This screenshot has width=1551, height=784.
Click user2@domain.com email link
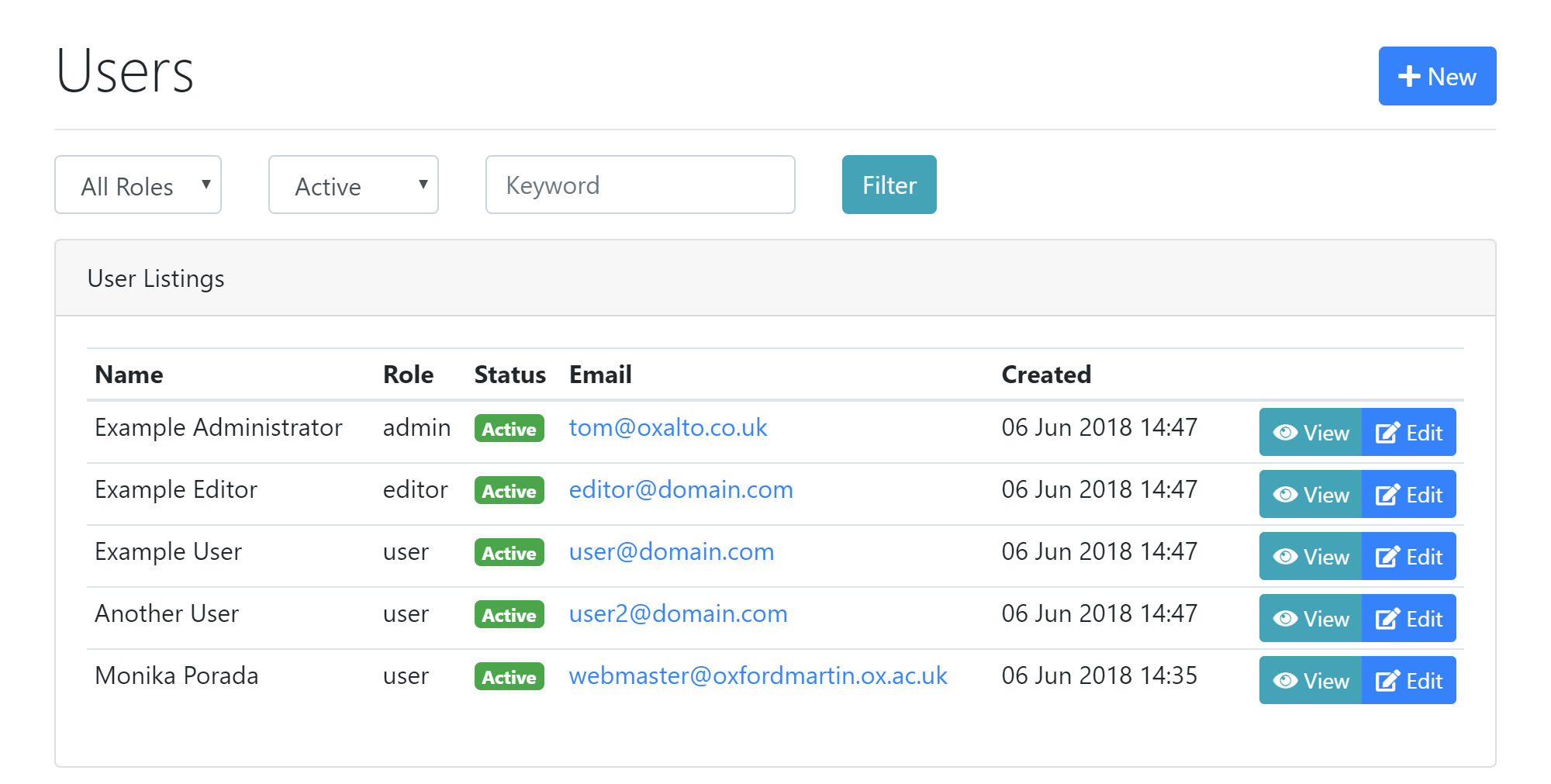[x=678, y=614]
